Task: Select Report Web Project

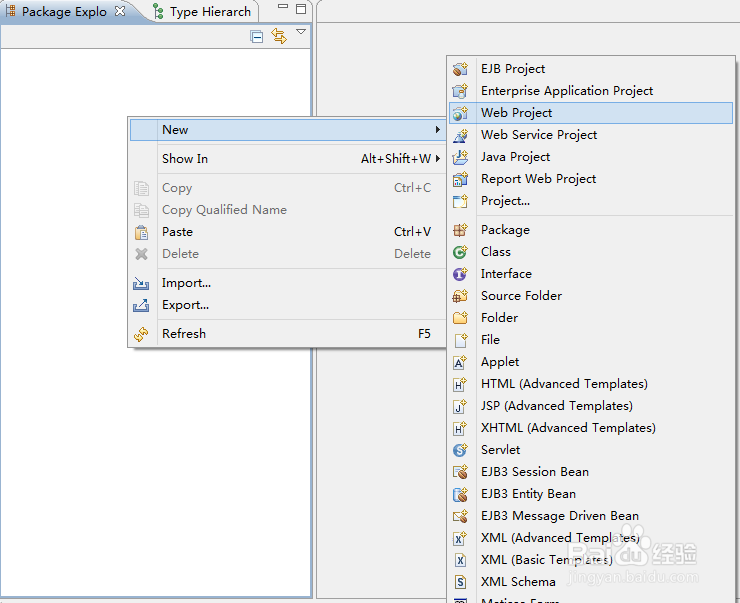Action: (591, 179)
